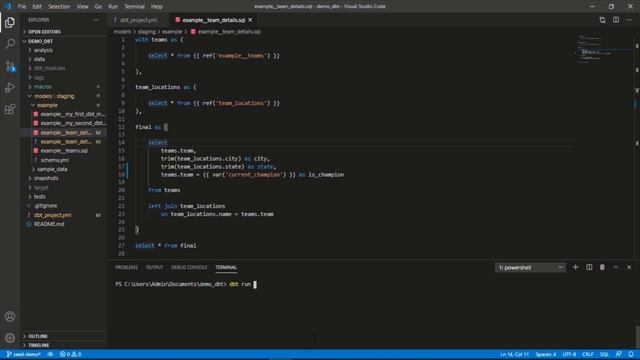Click the terminal command input line
This screenshot has width=640, height=360.
coord(186,284)
